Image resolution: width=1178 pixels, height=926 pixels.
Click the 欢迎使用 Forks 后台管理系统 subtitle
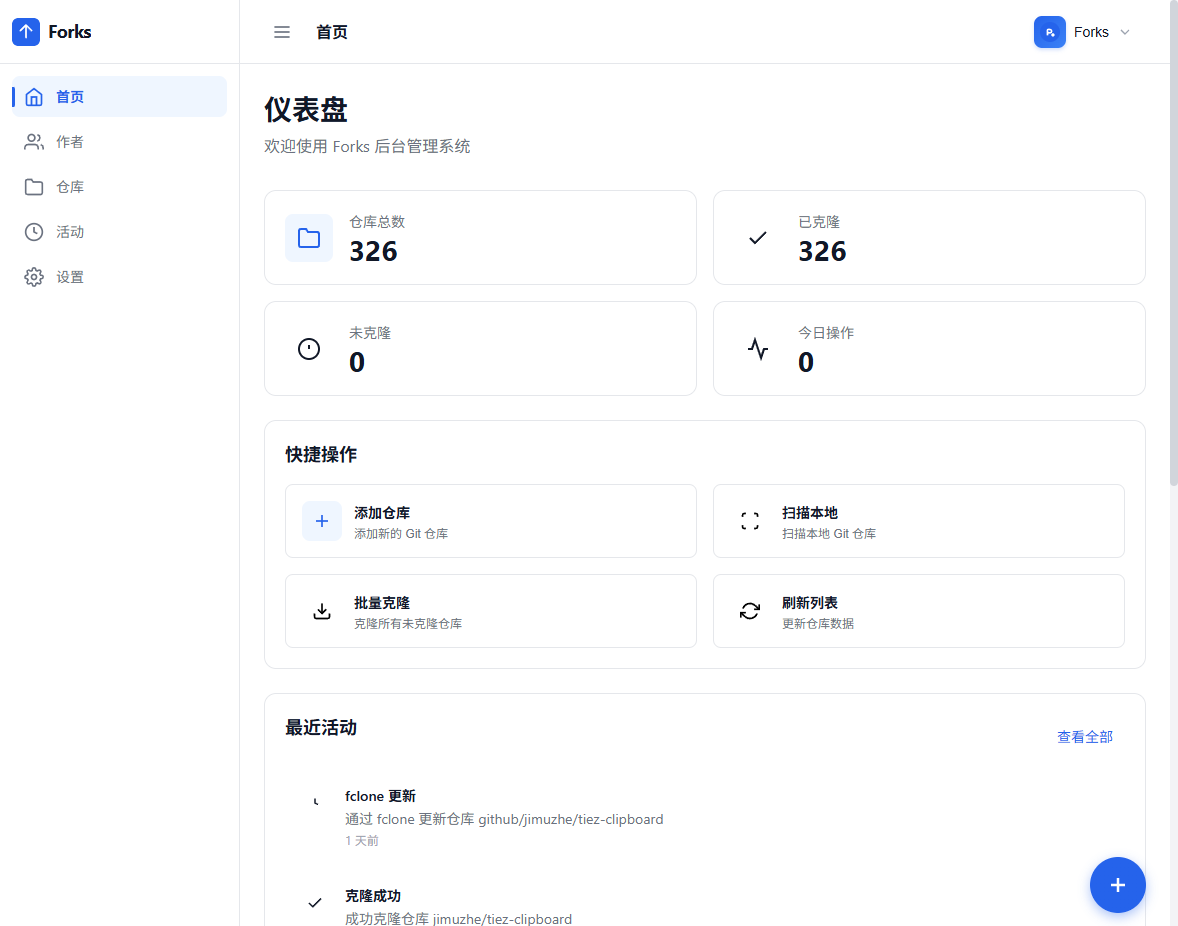click(x=367, y=146)
